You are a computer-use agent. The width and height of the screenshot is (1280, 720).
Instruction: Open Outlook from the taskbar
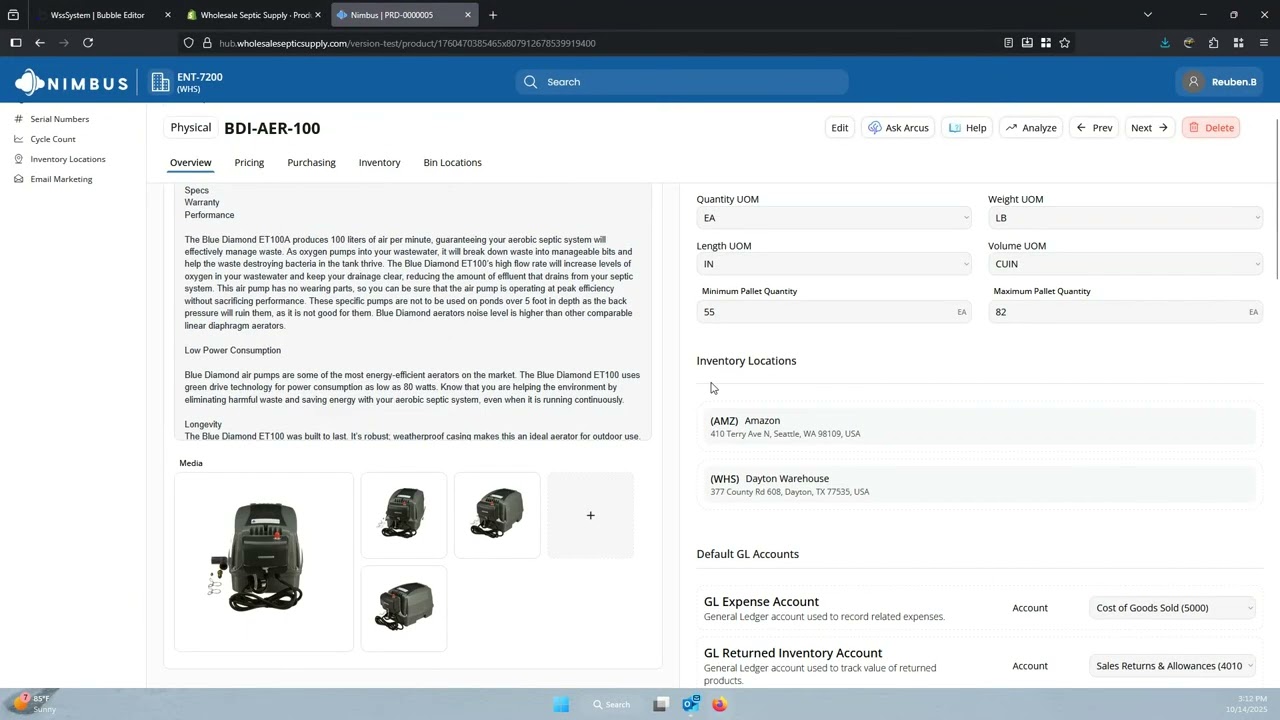tap(690, 704)
